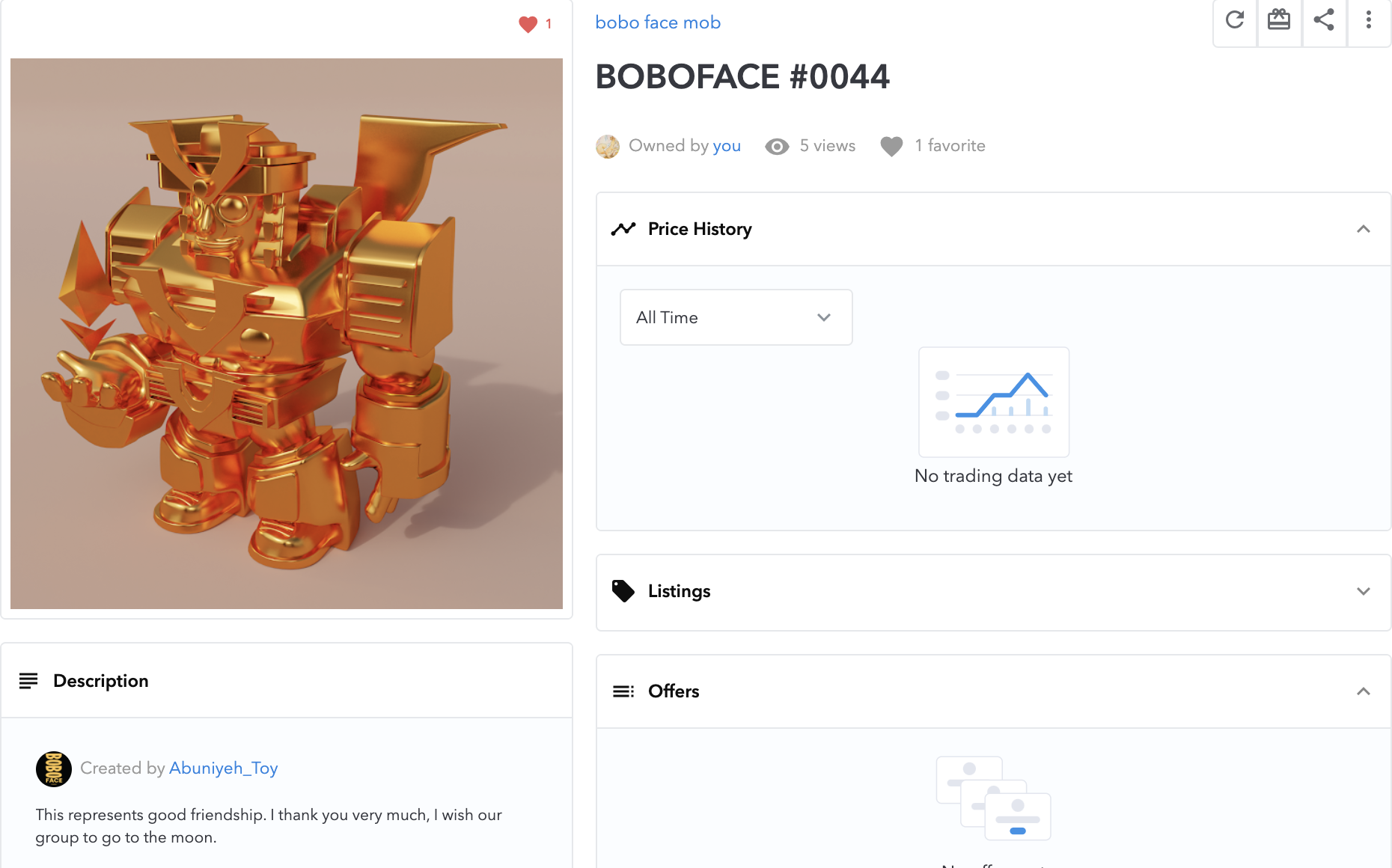This screenshot has height=868, width=1392.
Task: Click the refresh metadata icon
Action: tap(1235, 20)
